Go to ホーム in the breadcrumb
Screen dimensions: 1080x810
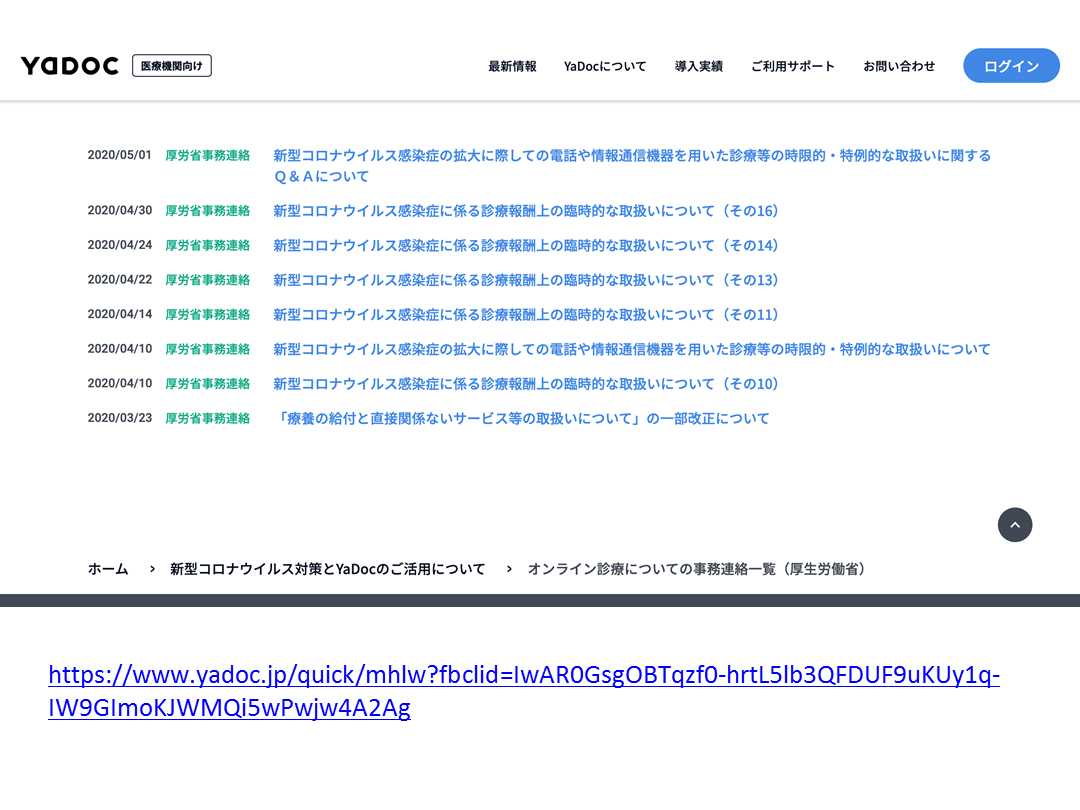point(108,569)
